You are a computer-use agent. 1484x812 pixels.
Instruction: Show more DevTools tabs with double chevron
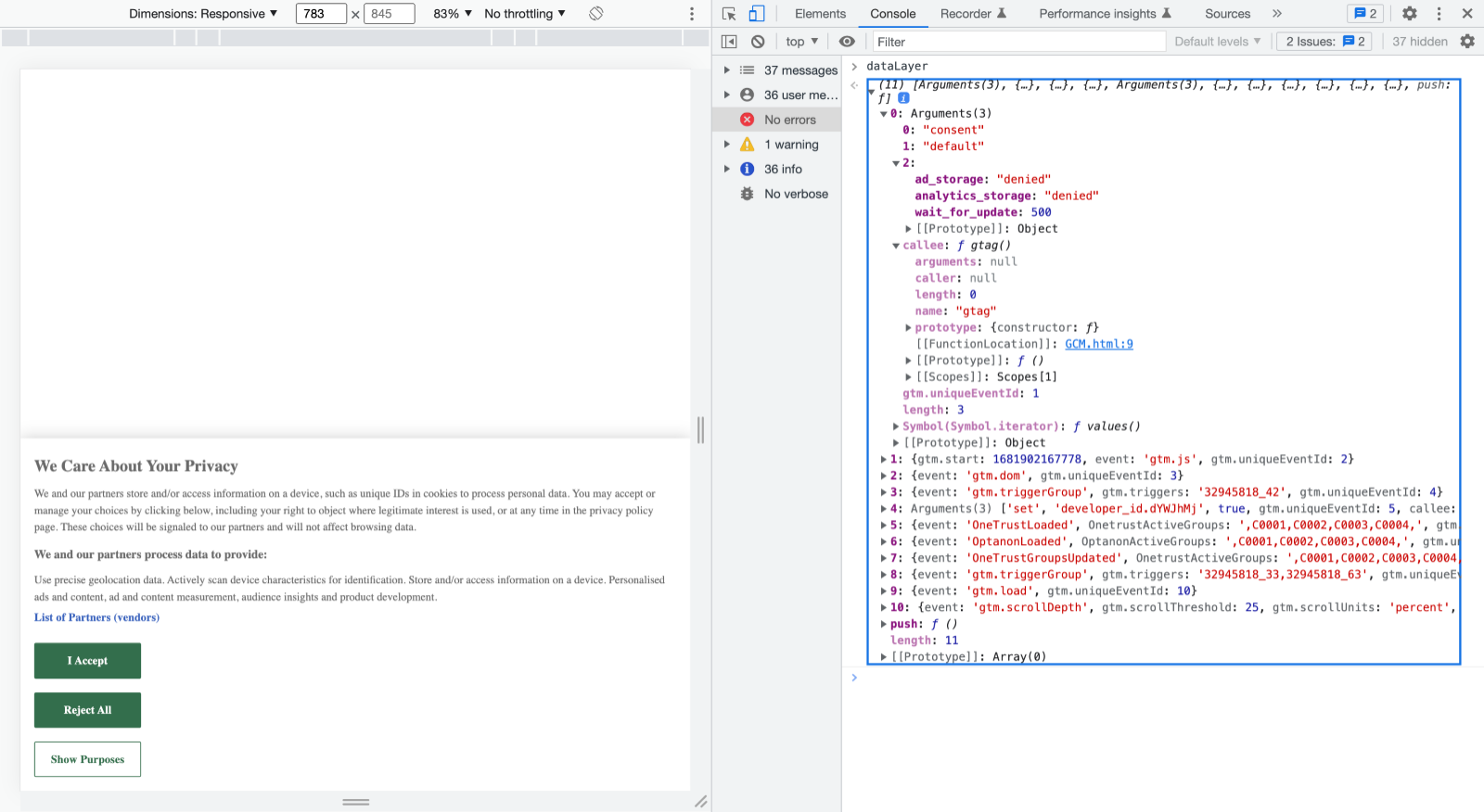tap(1277, 14)
